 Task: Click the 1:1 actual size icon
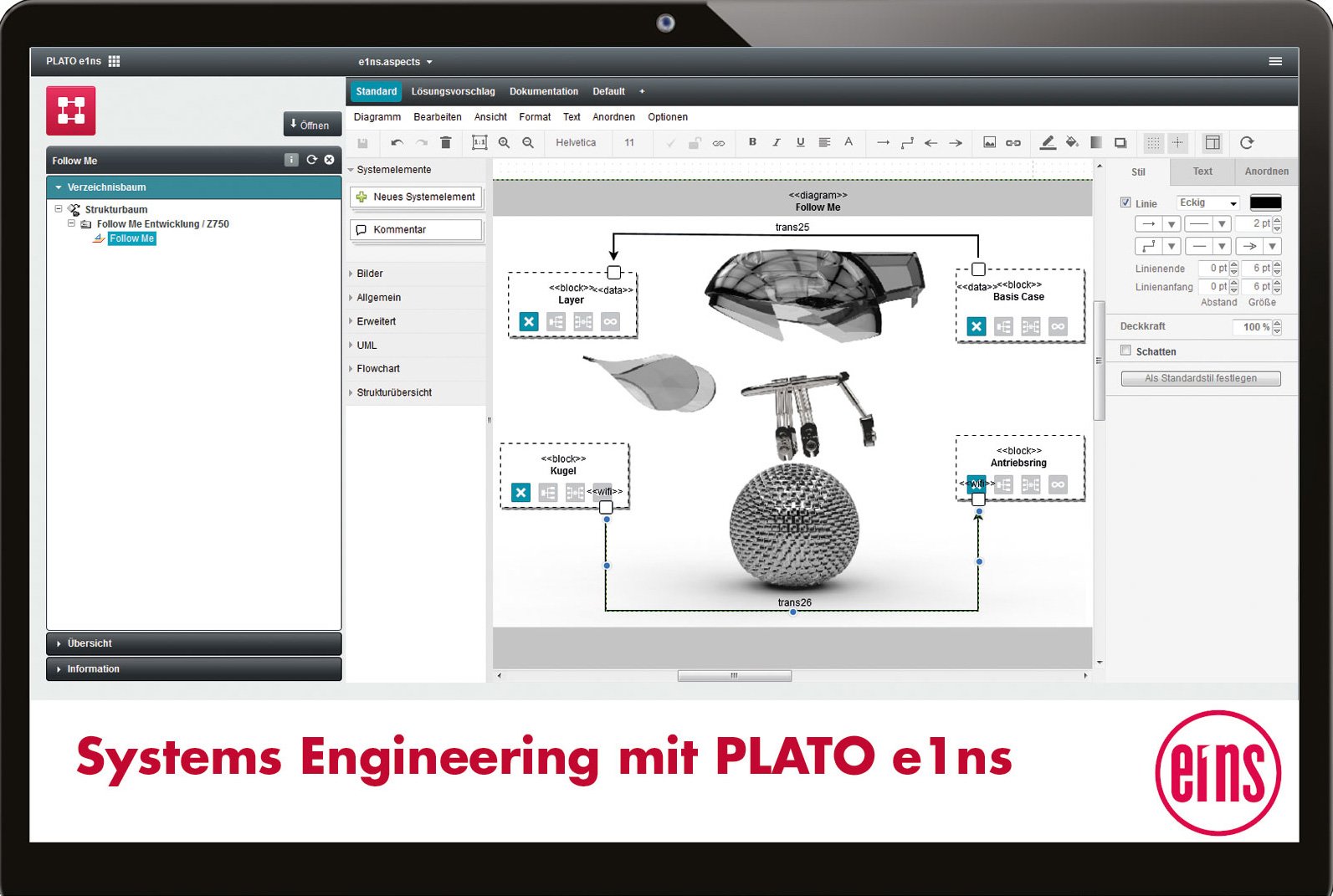(479, 143)
